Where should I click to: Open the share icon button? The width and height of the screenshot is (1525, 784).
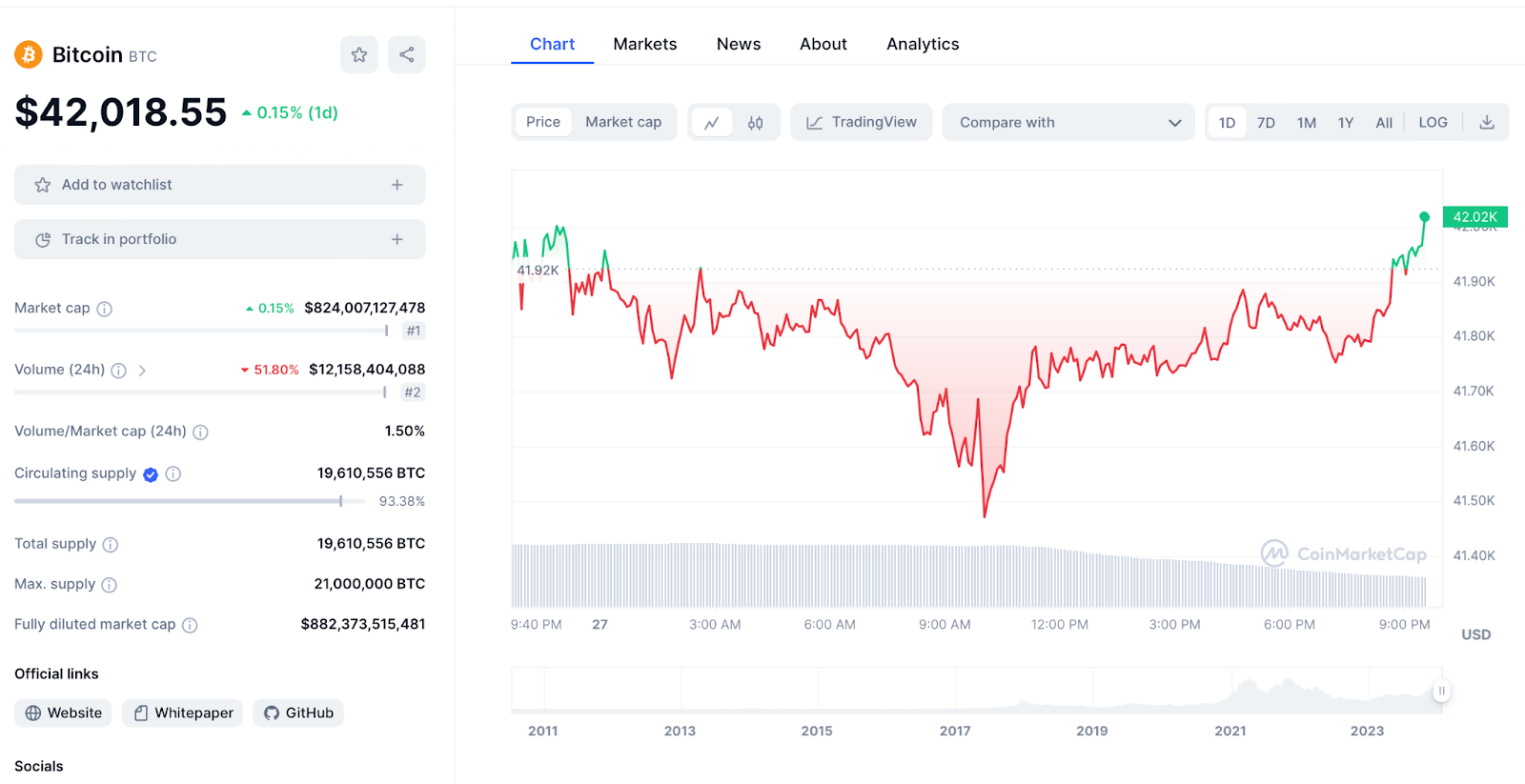coord(407,54)
